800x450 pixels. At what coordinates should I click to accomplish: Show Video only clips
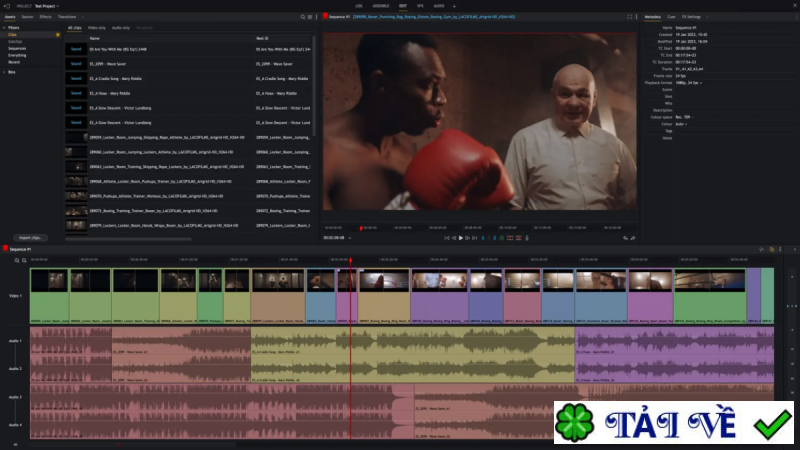pos(97,27)
